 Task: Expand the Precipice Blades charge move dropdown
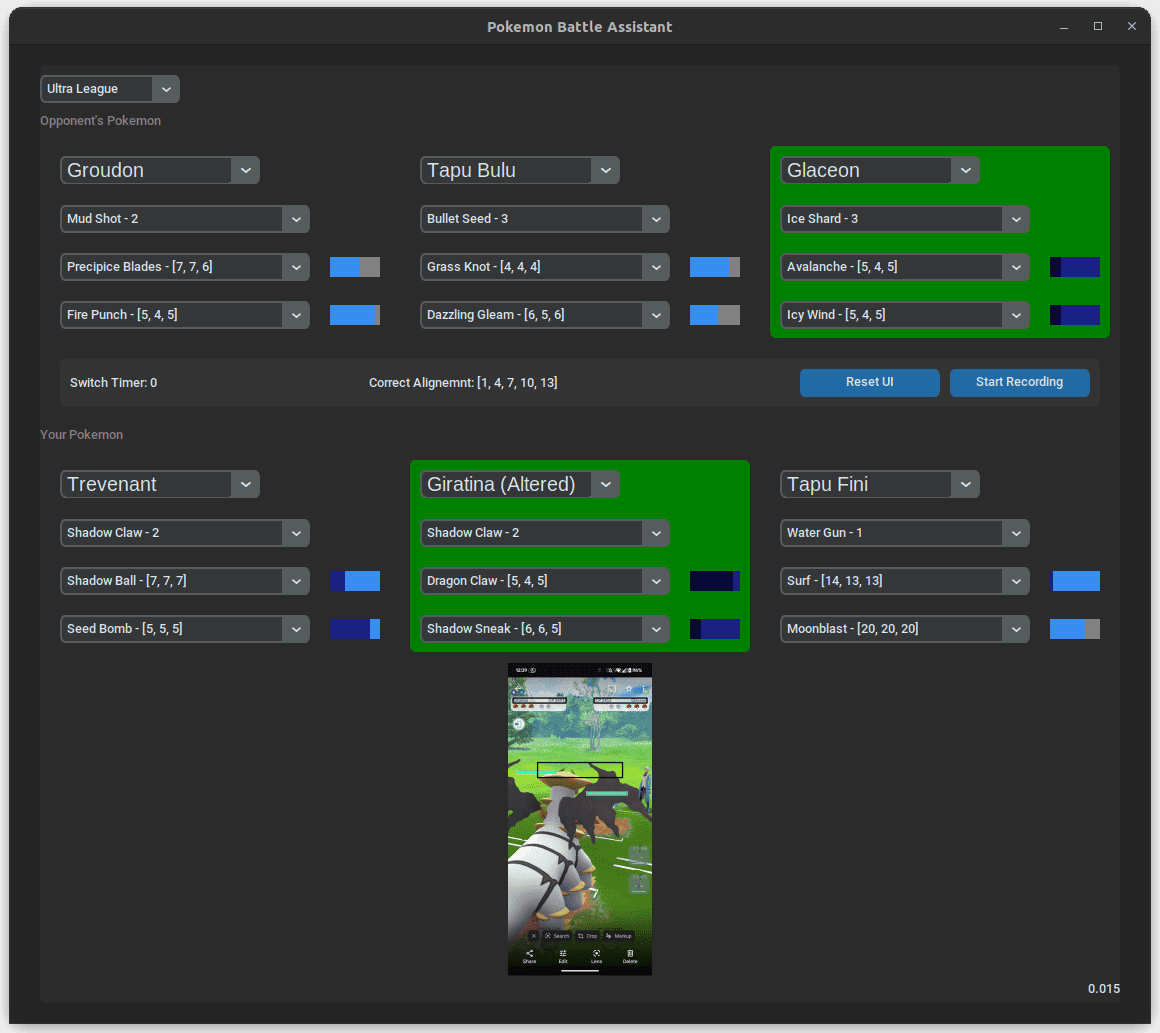(185, 267)
